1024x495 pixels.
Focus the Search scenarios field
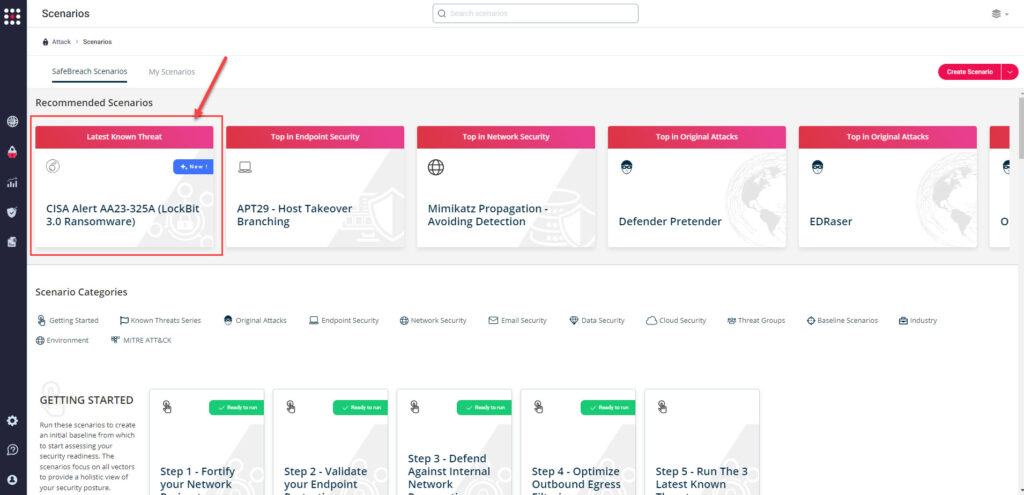coord(535,14)
